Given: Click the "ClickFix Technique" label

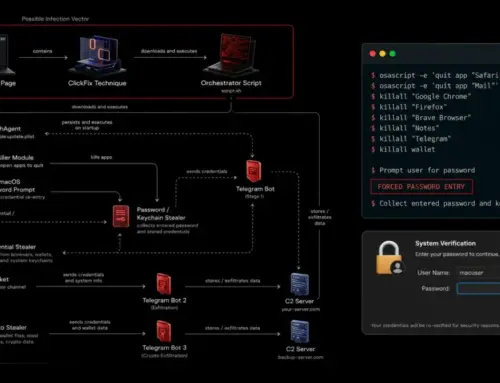Looking at the screenshot, I should [97, 83].
